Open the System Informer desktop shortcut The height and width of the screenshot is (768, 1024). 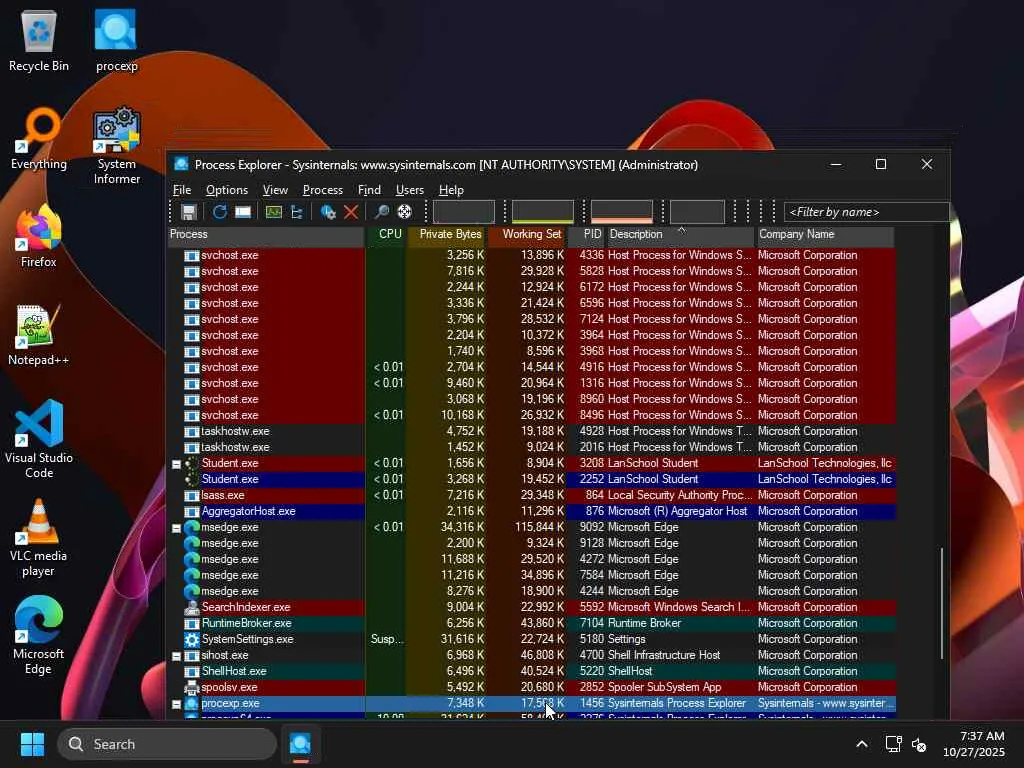(116, 145)
